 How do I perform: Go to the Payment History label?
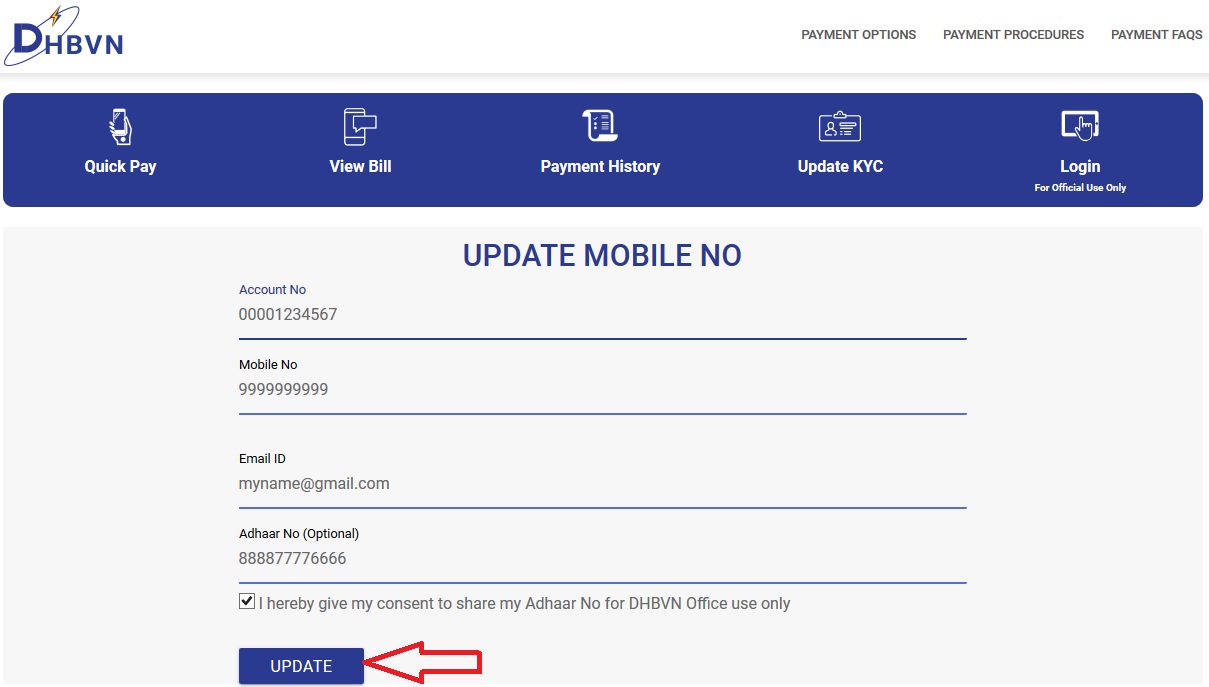600,167
